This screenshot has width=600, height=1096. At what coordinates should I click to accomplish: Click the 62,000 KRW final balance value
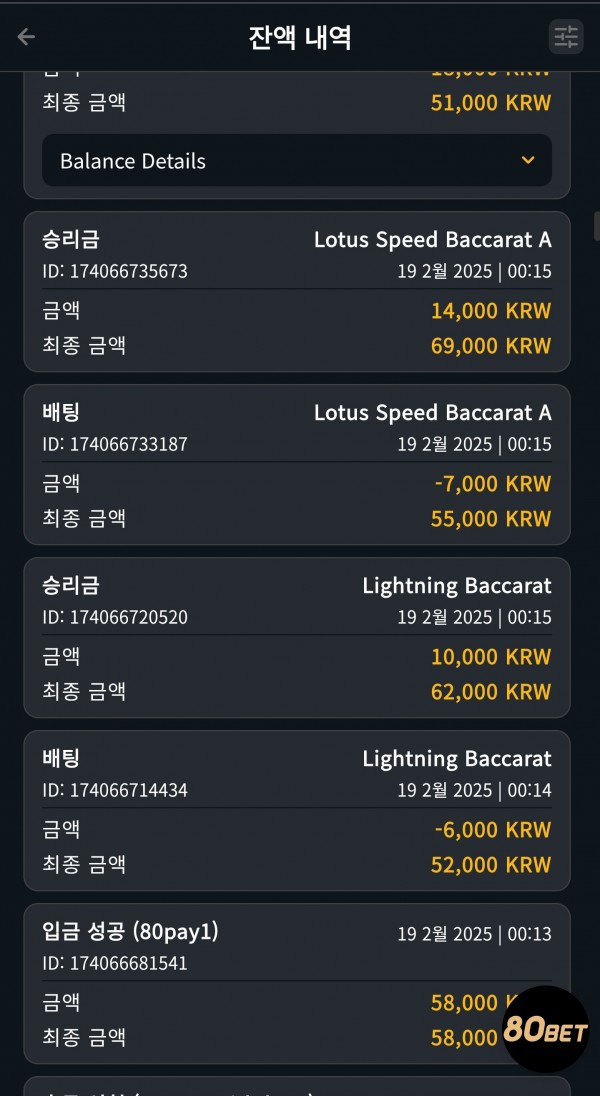pos(491,692)
